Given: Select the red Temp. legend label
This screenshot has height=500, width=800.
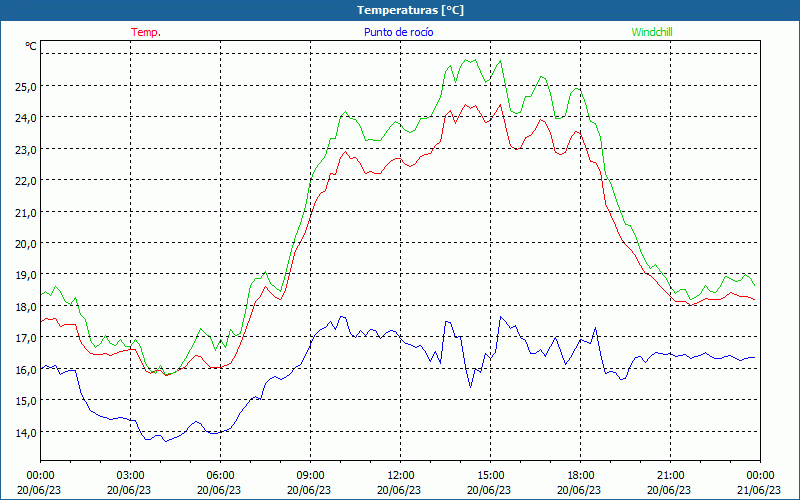Looking at the screenshot, I should pos(146,32).
